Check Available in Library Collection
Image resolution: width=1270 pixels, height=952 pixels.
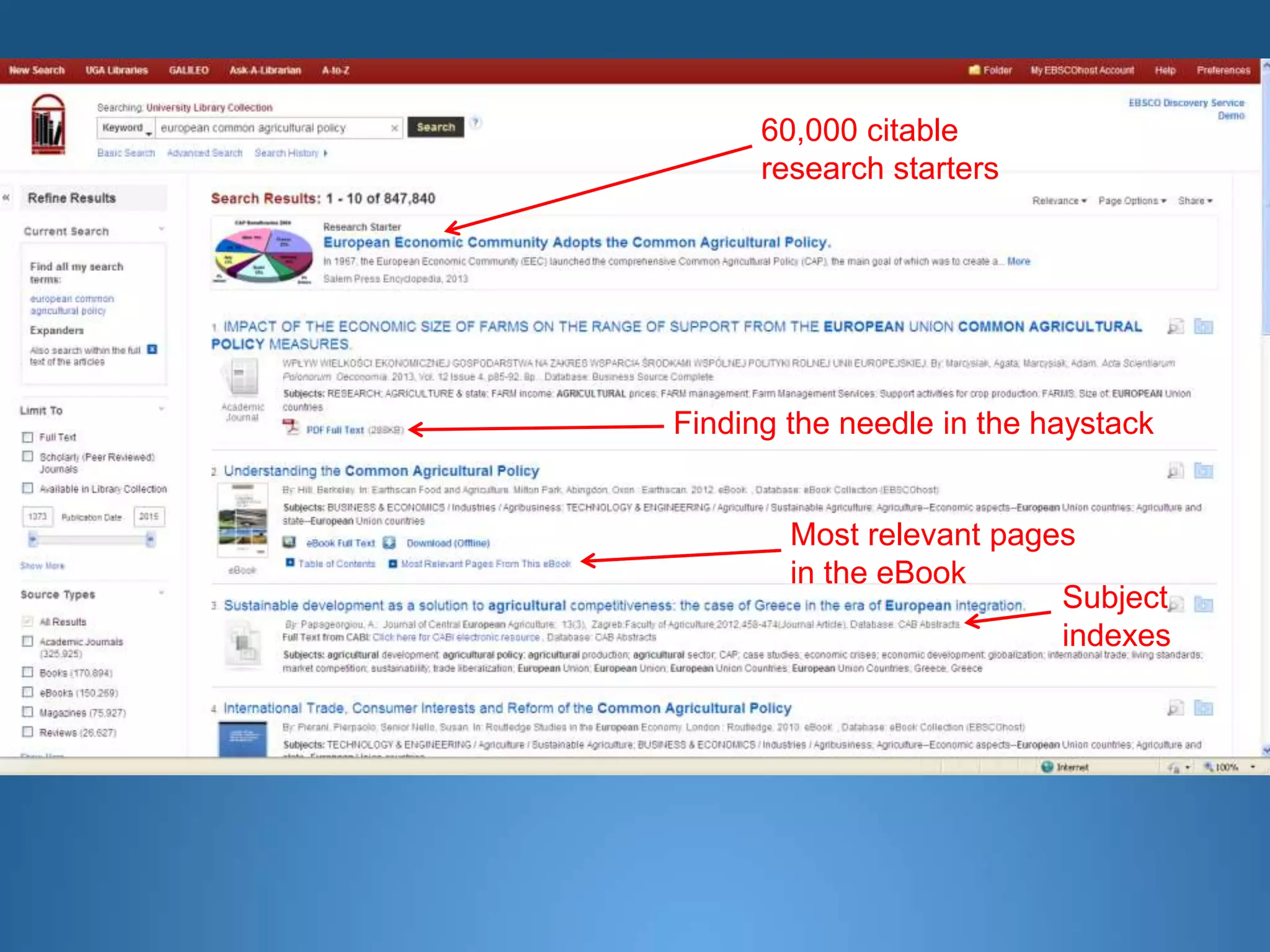point(27,488)
